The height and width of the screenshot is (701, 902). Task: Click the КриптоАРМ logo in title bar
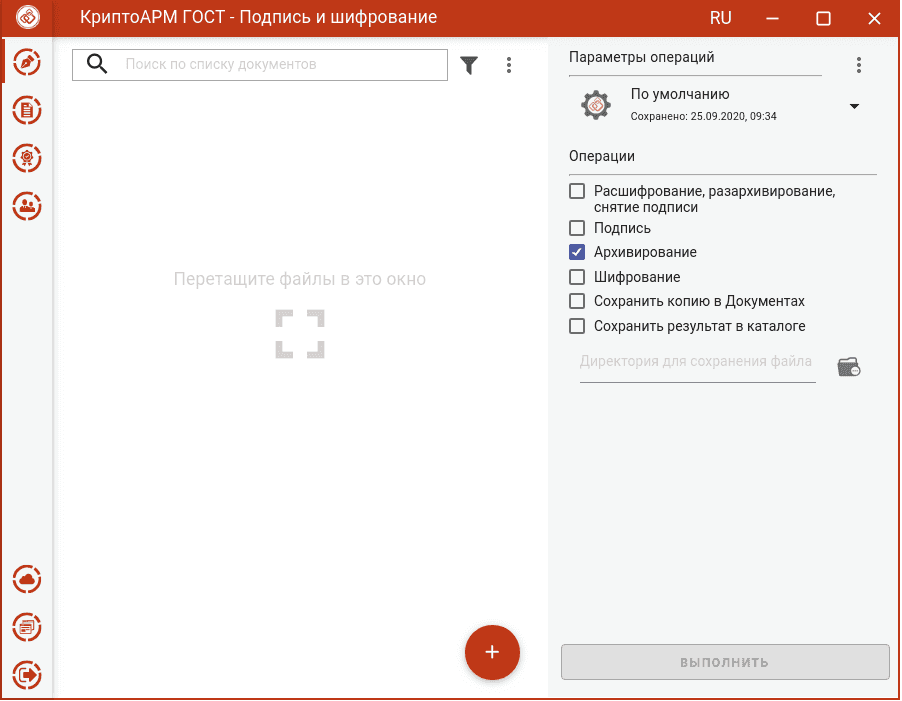tap(28, 17)
